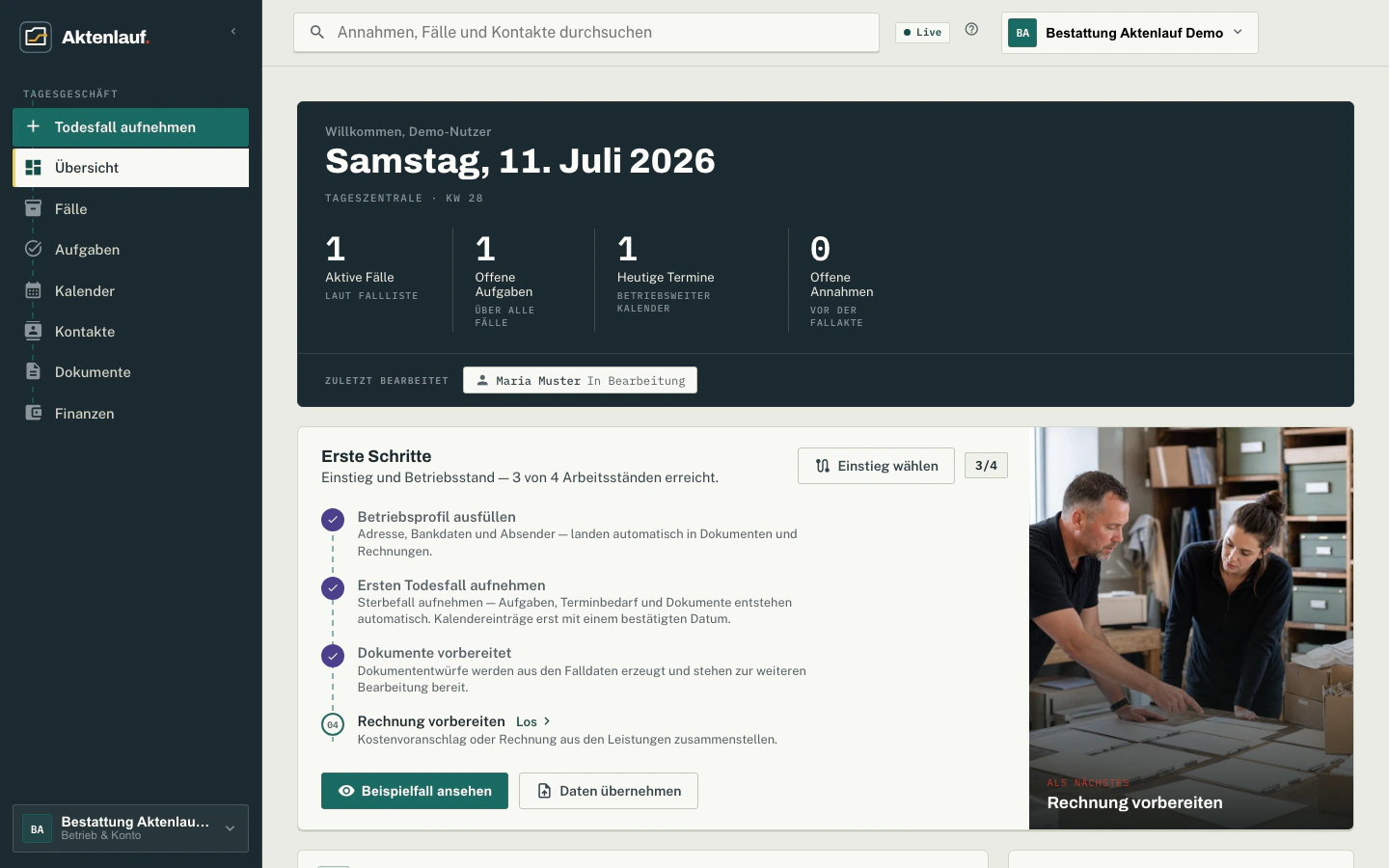The image size is (1389, 868).
Task: Go to Finanzen in the sidebar
Action: point(130,413)
